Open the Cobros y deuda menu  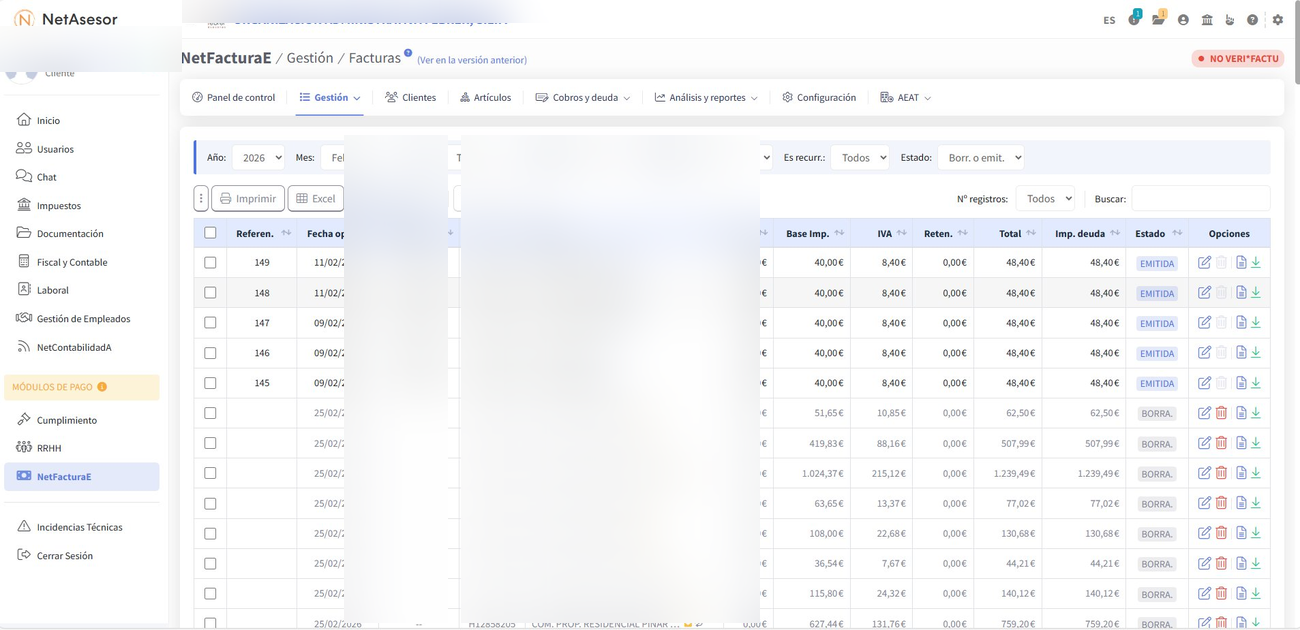[583, 98]
